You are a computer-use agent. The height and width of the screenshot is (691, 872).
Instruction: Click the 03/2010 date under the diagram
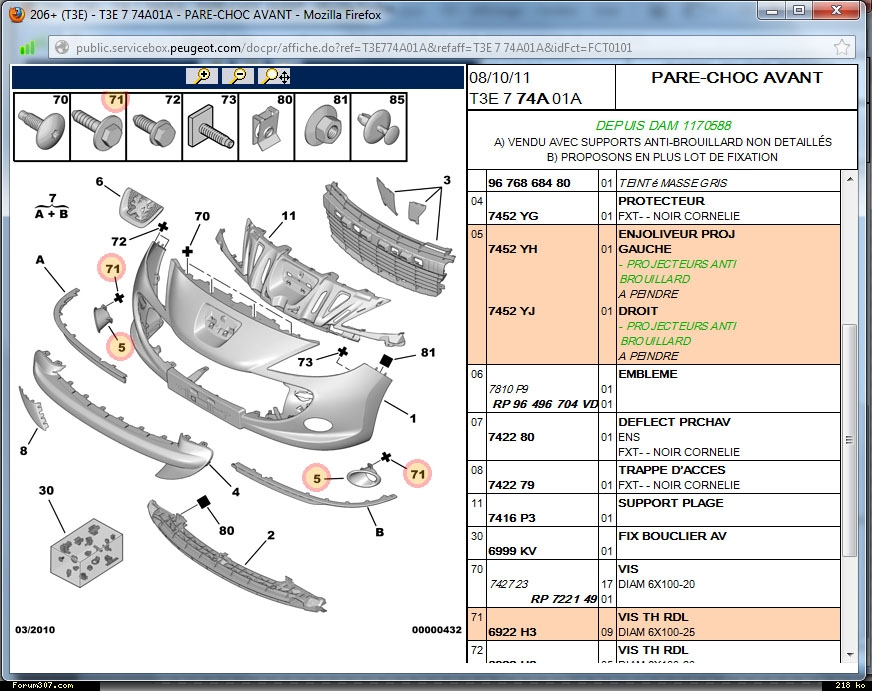tap(35, 630)
